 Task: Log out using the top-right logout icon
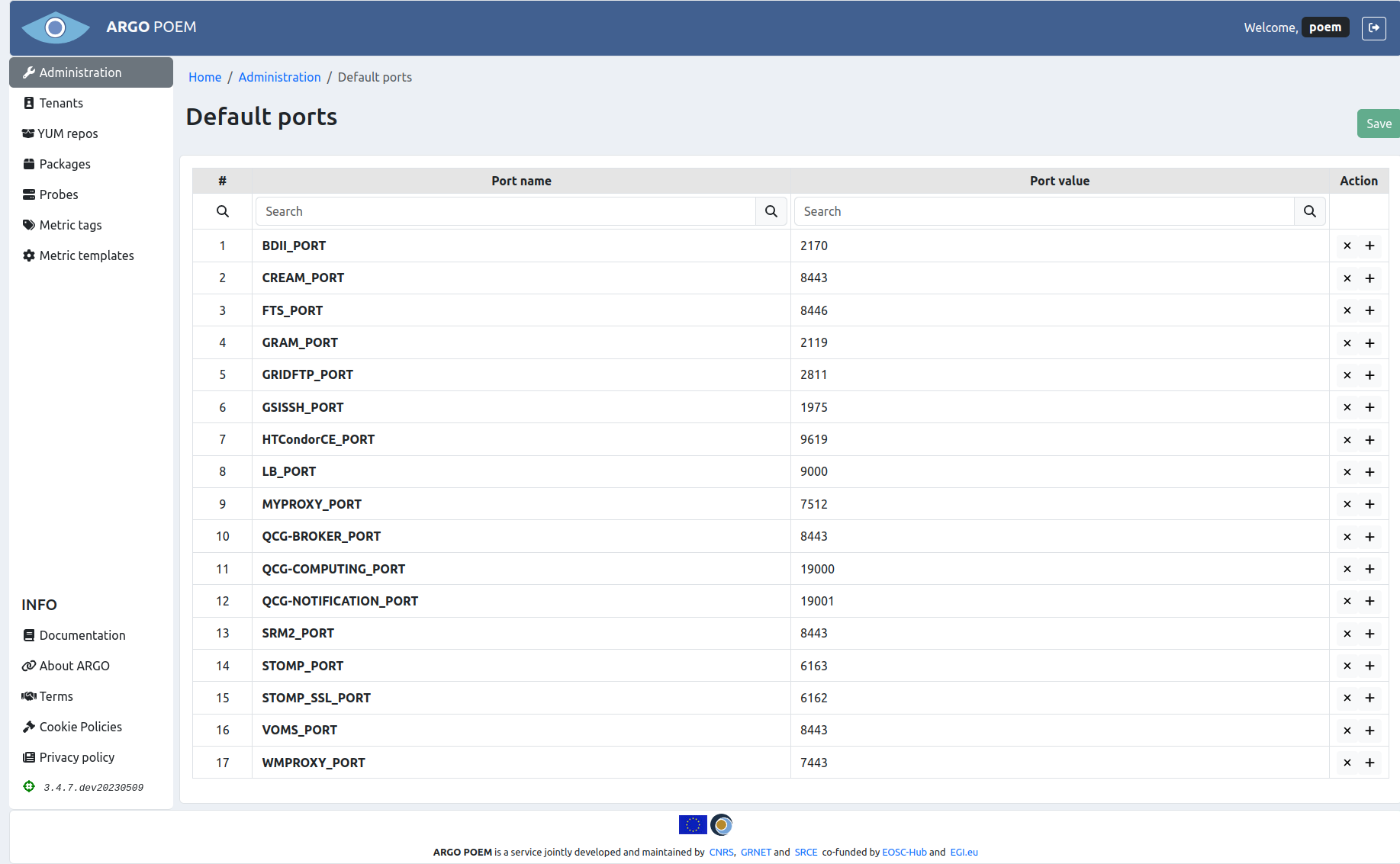(1374, 28)
